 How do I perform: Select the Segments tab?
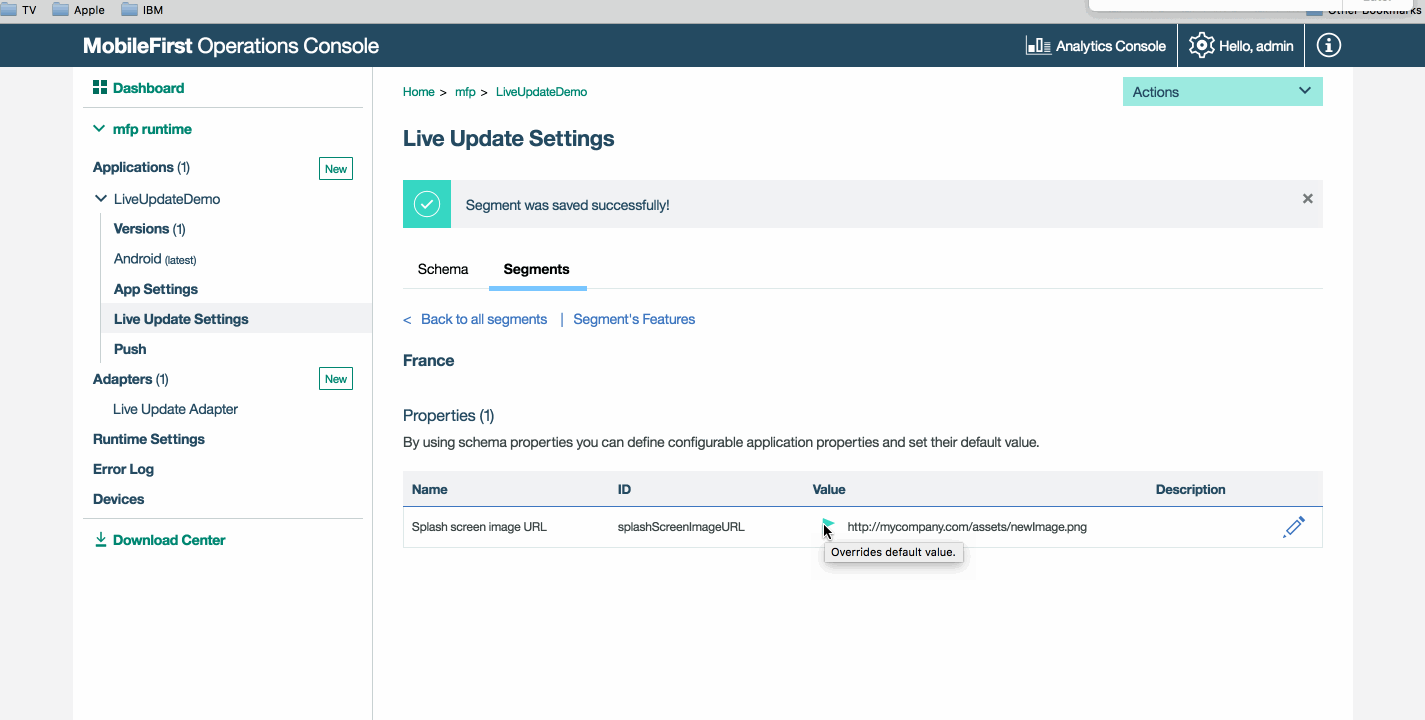[536, 269]
